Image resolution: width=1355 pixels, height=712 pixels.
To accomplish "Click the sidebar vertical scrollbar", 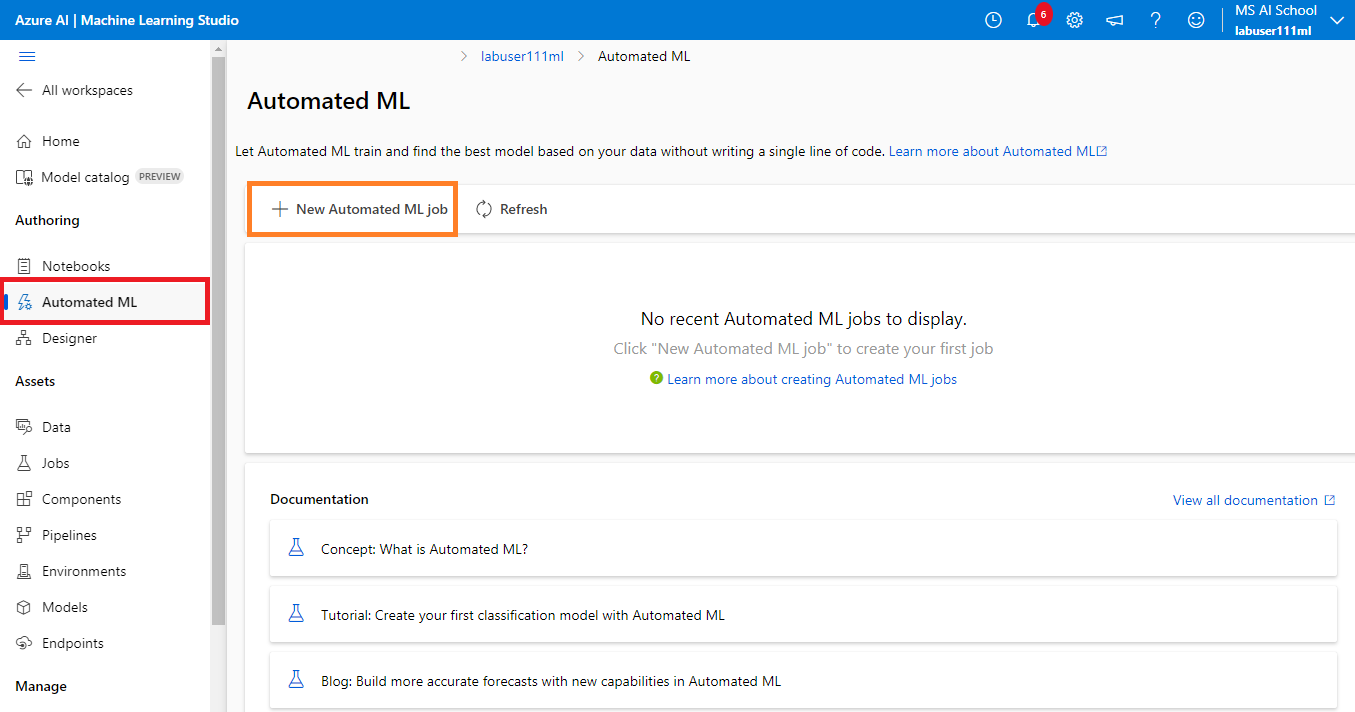I will (x=218, y=340).
